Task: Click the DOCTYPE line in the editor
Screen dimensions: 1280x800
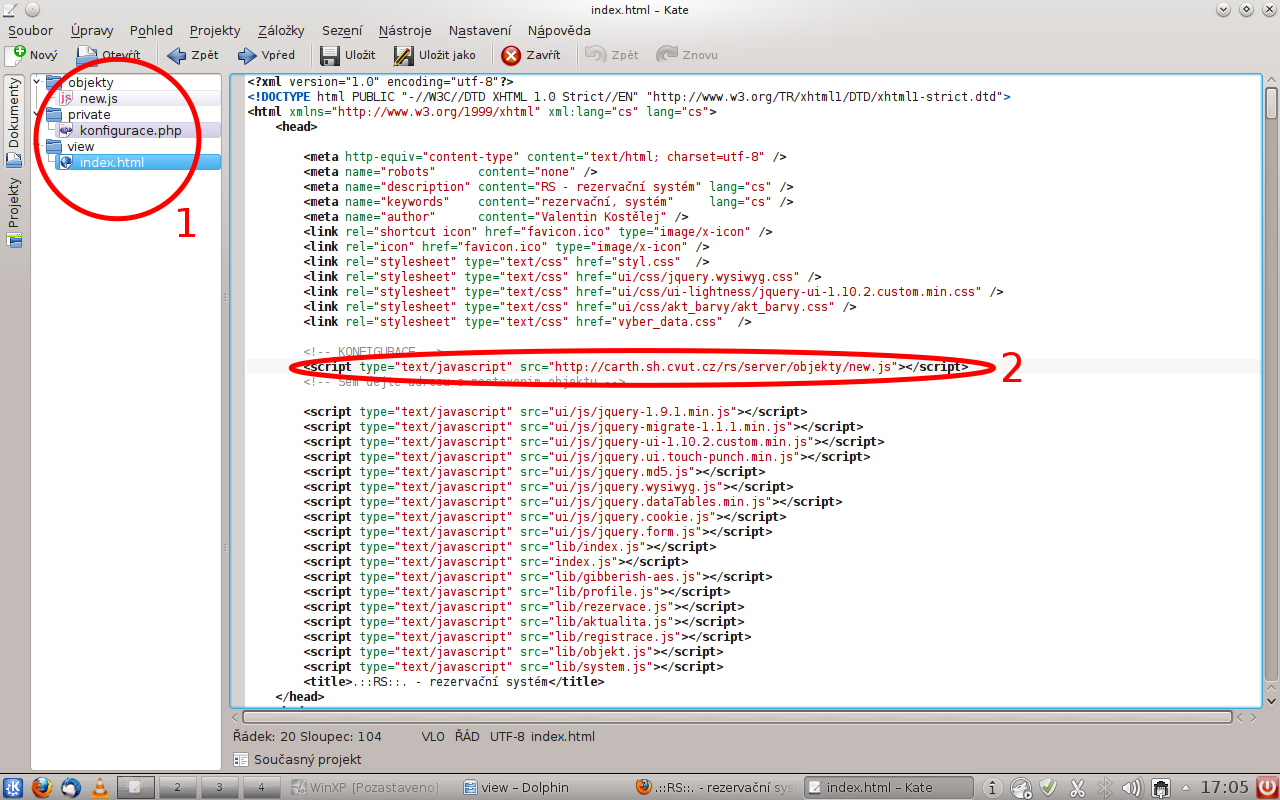Action: coord(629,97)
